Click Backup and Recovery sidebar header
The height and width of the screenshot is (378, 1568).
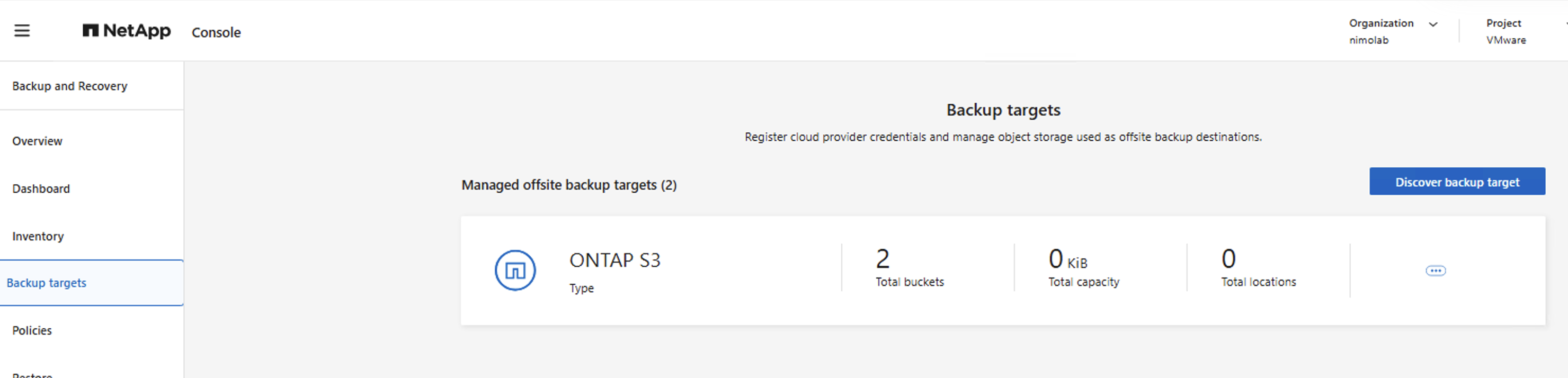tap(69, 86)
